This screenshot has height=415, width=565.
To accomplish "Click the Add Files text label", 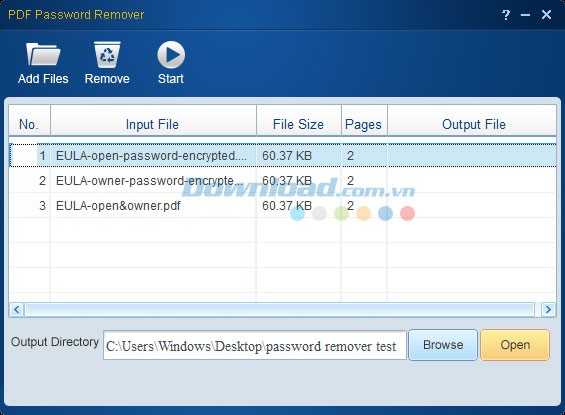I will (x=43, y=79).
